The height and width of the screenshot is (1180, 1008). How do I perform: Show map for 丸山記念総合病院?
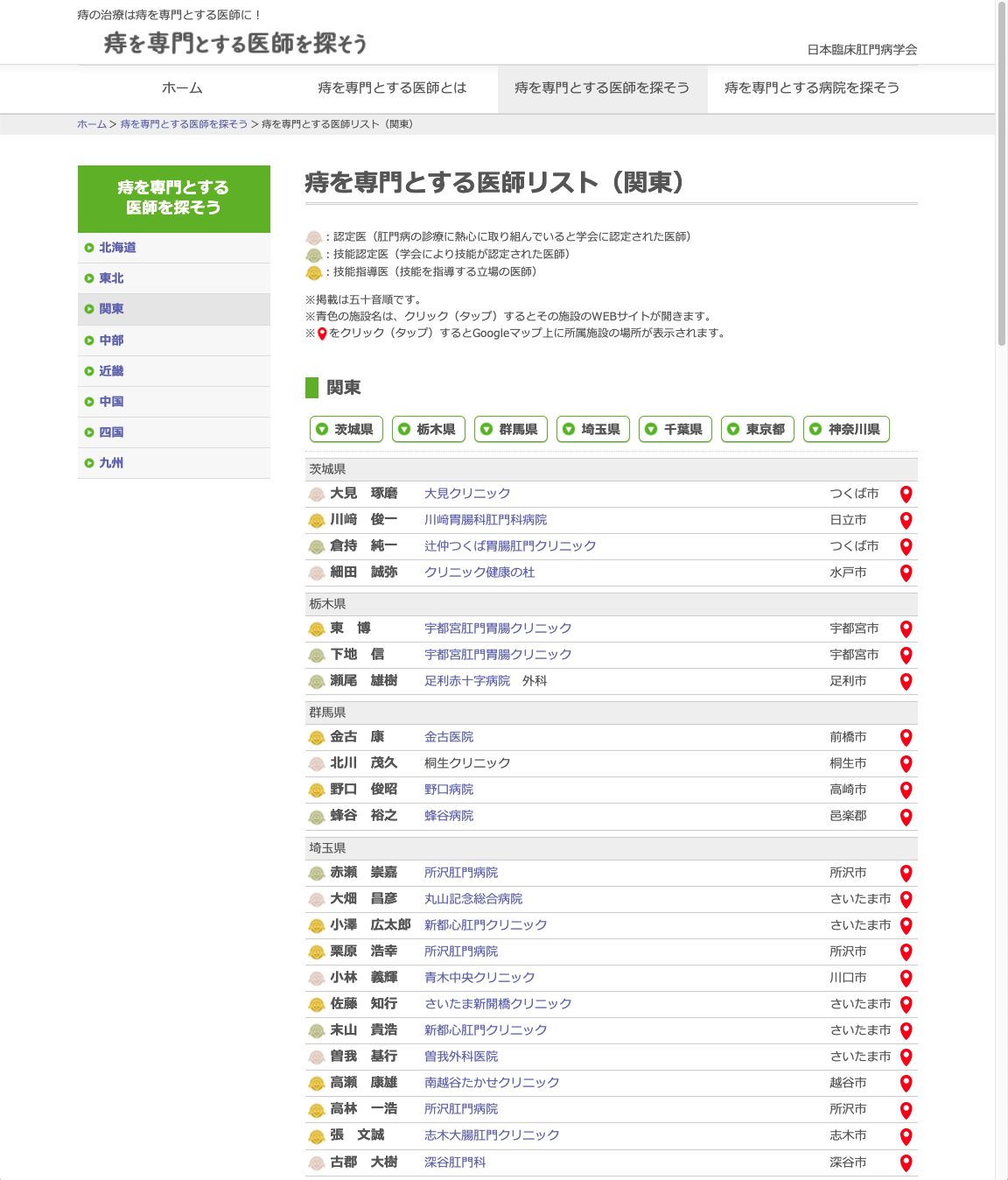tap(906, 899)
